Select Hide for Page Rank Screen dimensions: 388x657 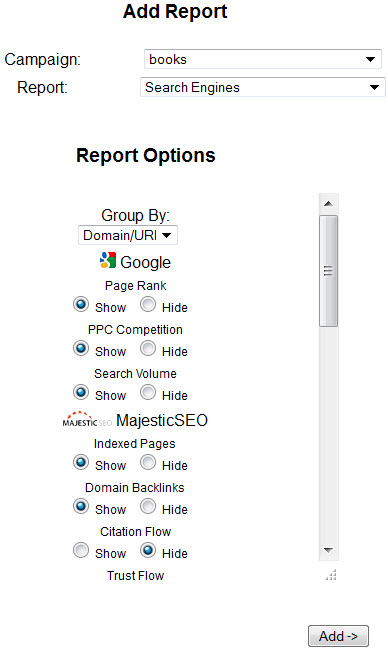tap(148, 305)
